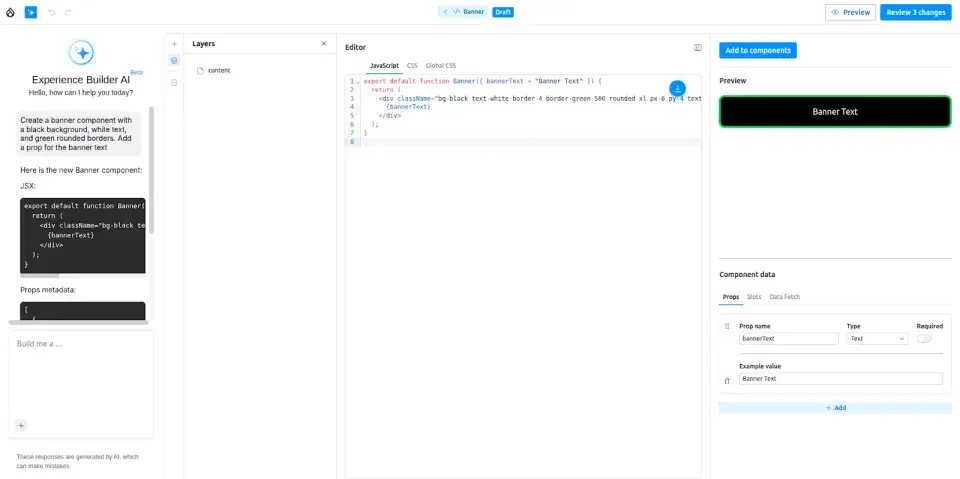Click the content page icon in Layers
Image resolution: width=960 pixels, height=479 pixels.
200,70
